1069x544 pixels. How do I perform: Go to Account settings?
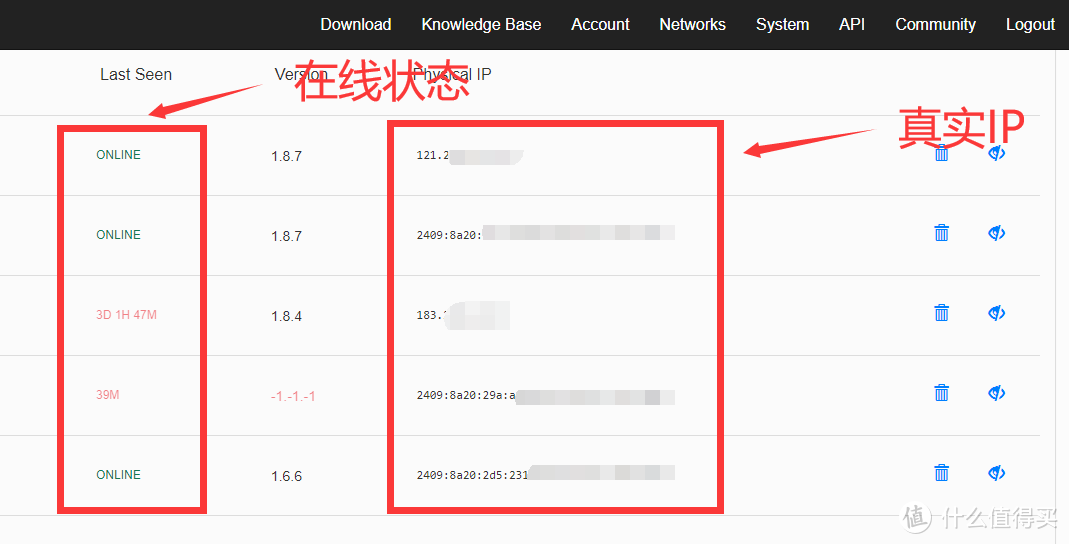600,25
